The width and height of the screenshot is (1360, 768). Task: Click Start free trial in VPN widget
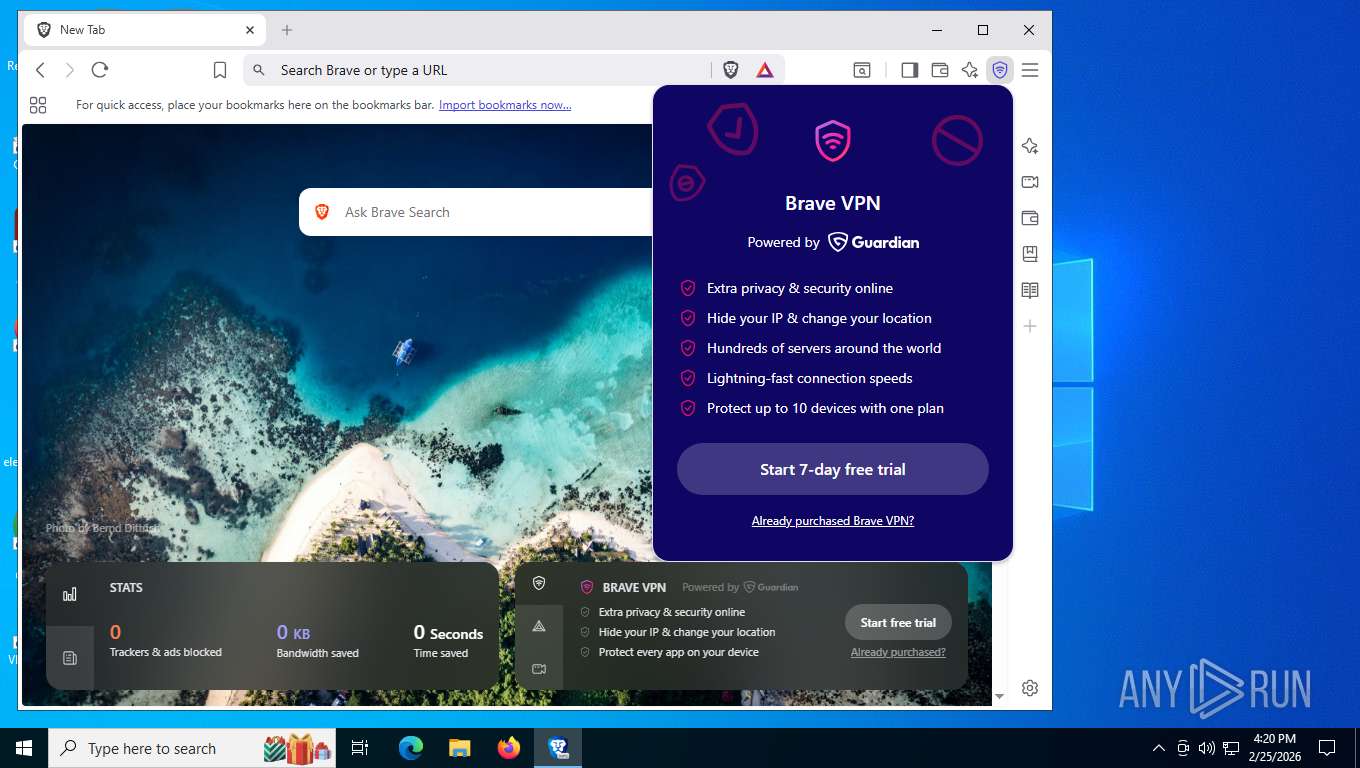coord(898,622)
